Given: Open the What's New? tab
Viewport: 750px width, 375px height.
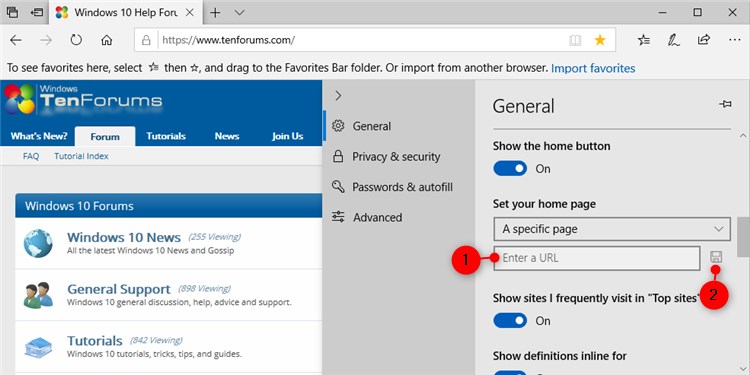Looking at the screenshot, I should tap(39, 136).
